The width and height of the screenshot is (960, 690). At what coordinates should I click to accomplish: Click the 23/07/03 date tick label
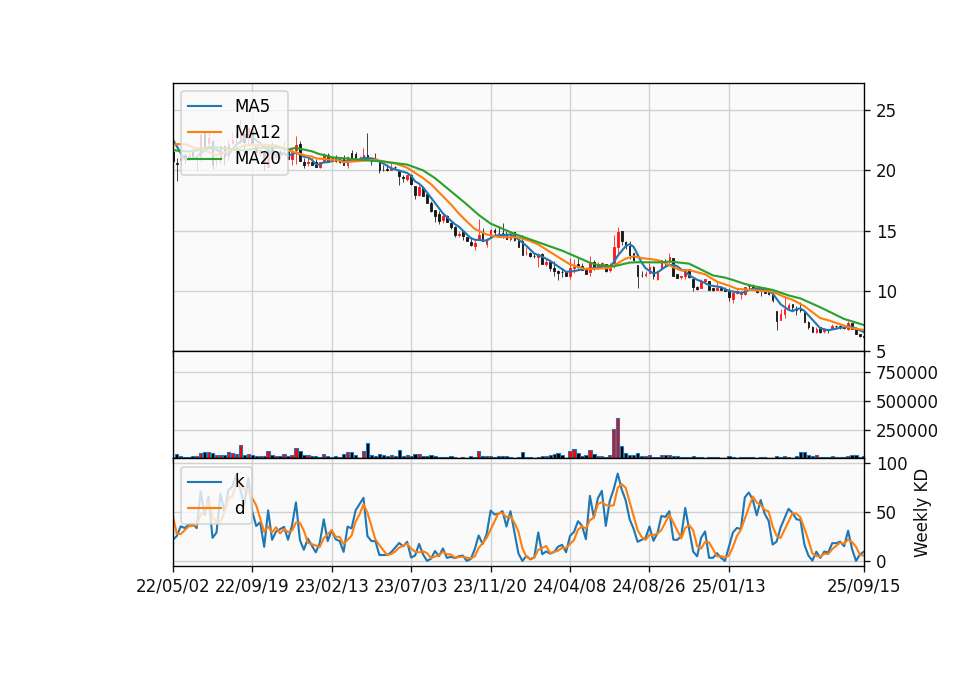(411, 586)
